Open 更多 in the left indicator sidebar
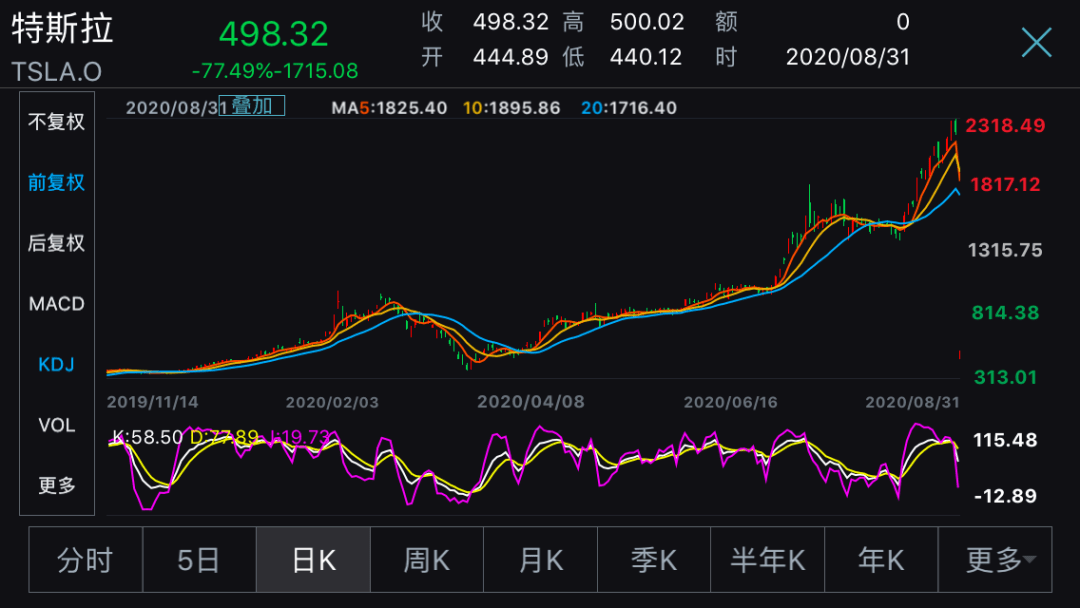This screenshot has height=608, width=1080. 57,486
